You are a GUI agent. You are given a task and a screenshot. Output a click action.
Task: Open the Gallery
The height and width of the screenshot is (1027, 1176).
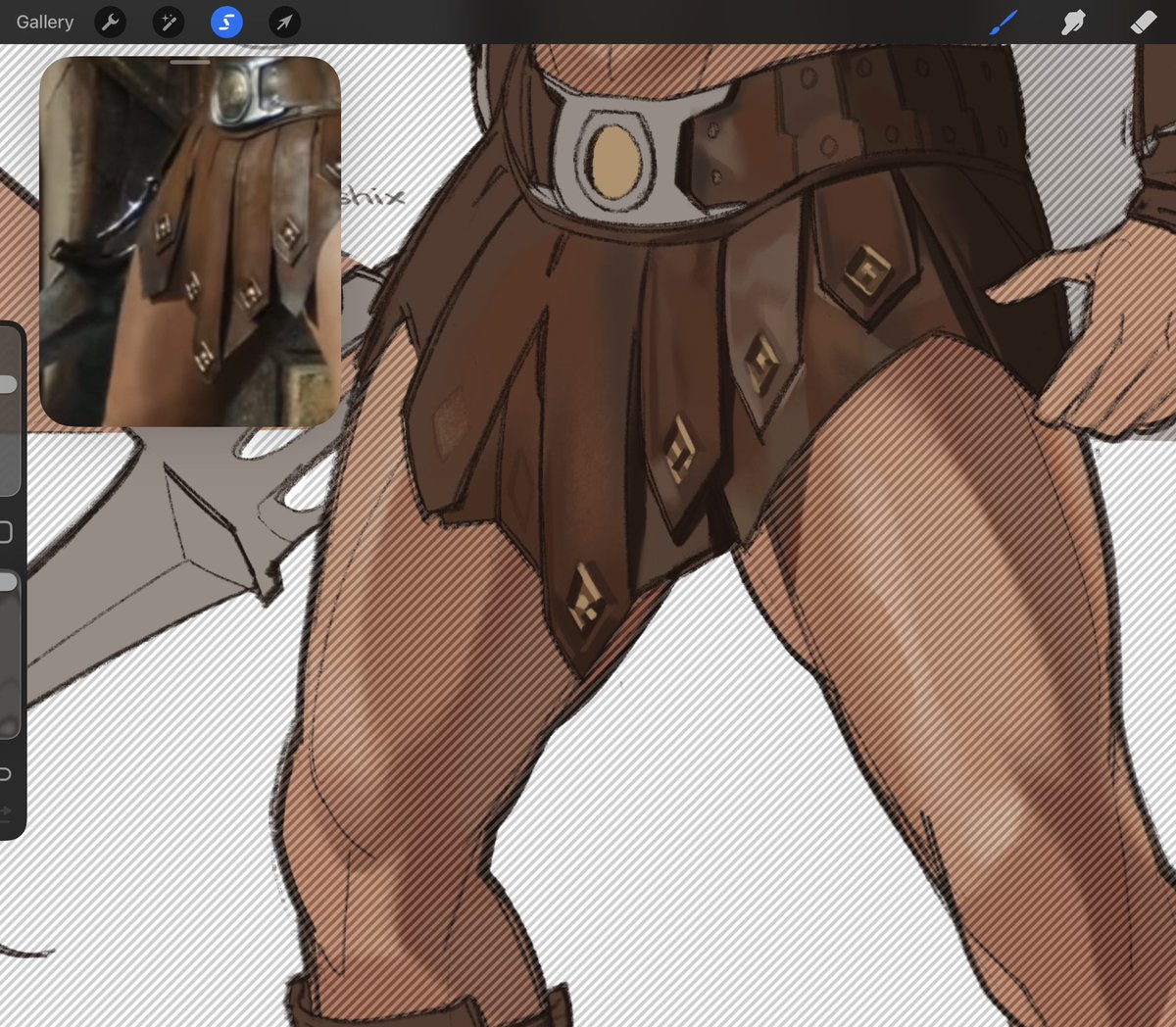click(45, 22)
